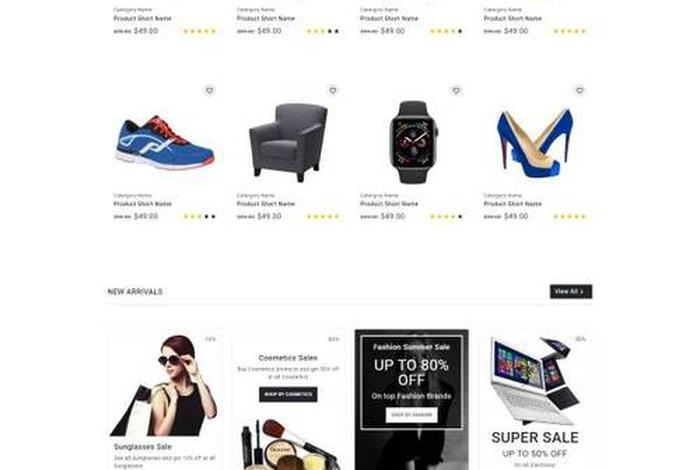Click Cosmetics Sales heading
The image size is (700, 470).
point(288,358)
